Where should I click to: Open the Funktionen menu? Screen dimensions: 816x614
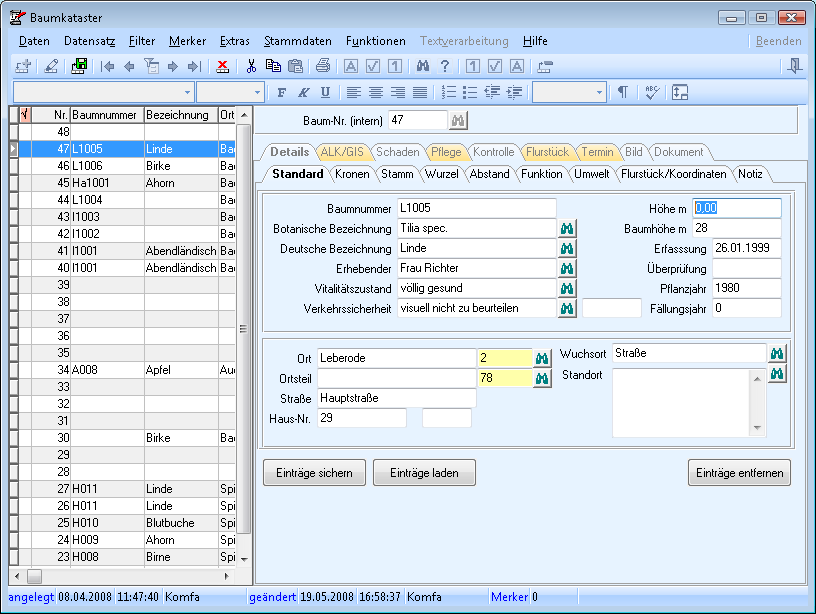376,41
